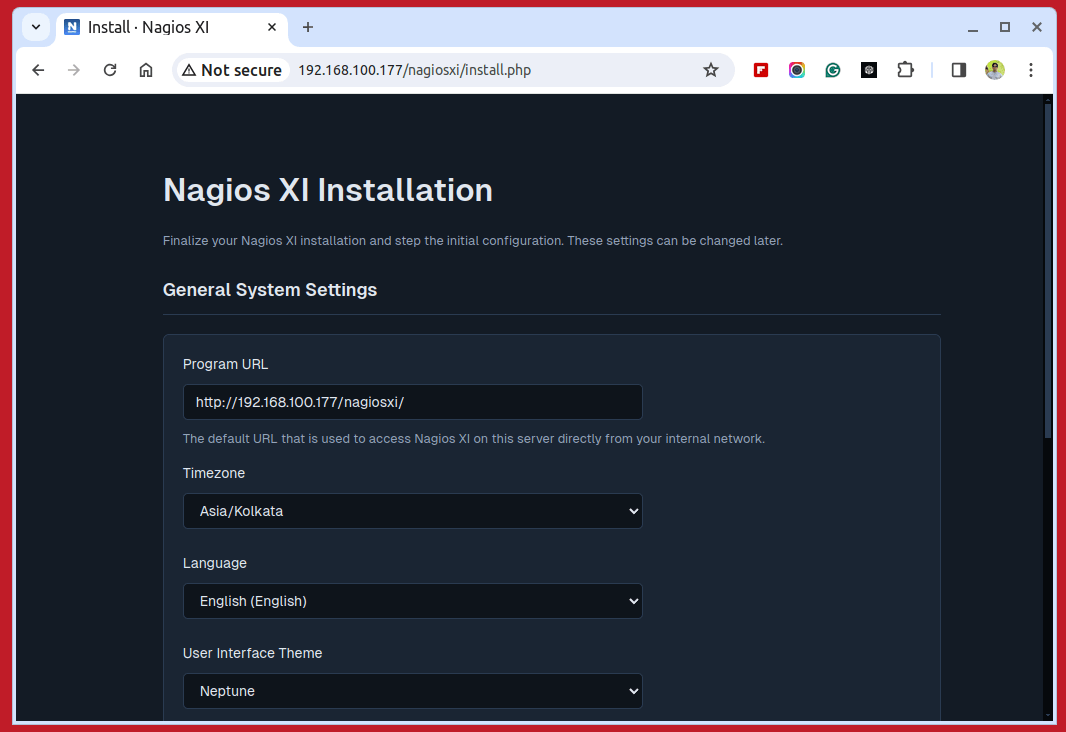This screenshot has height=732, width=1066.
Task: Open the Language dropdown
Action: point(412,601)
